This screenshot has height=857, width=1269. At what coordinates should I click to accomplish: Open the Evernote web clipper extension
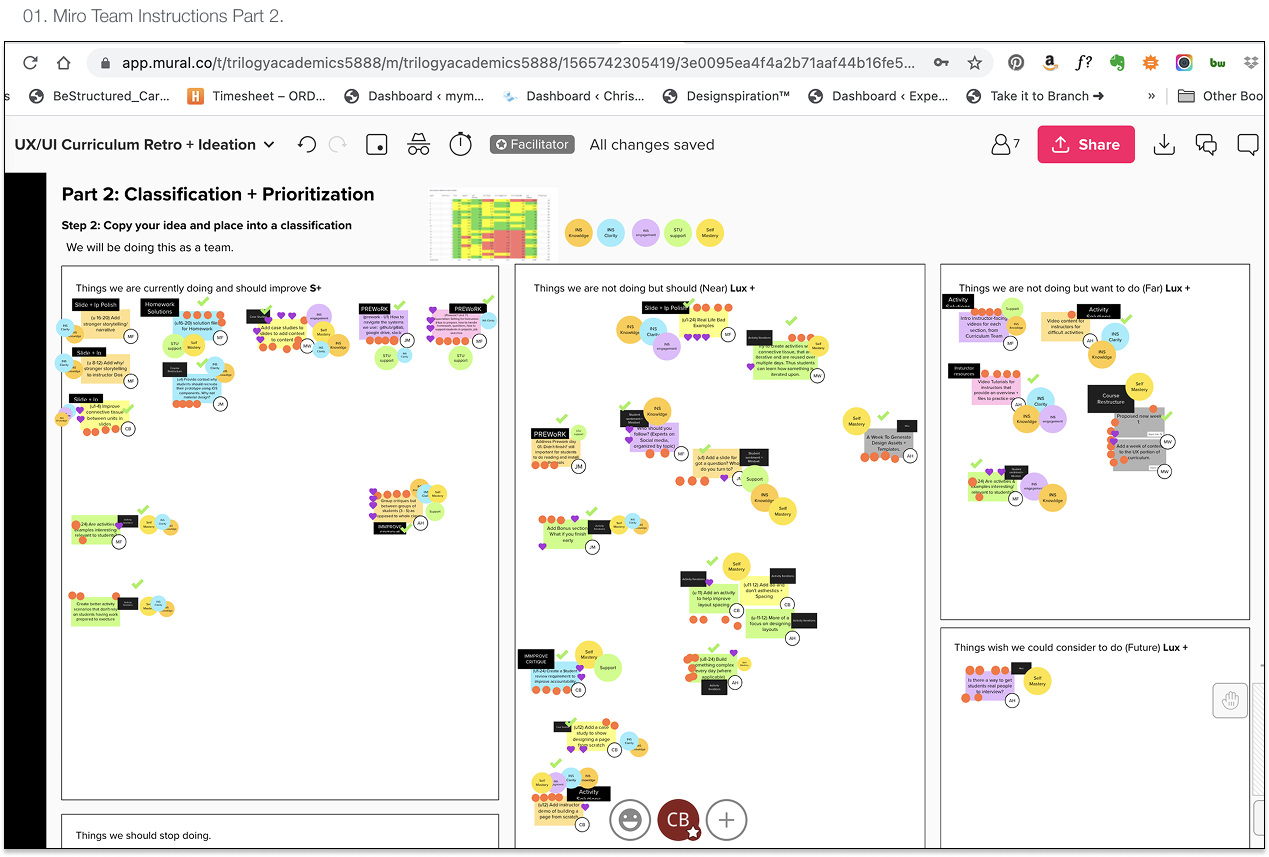click(x=1117, y=63)
